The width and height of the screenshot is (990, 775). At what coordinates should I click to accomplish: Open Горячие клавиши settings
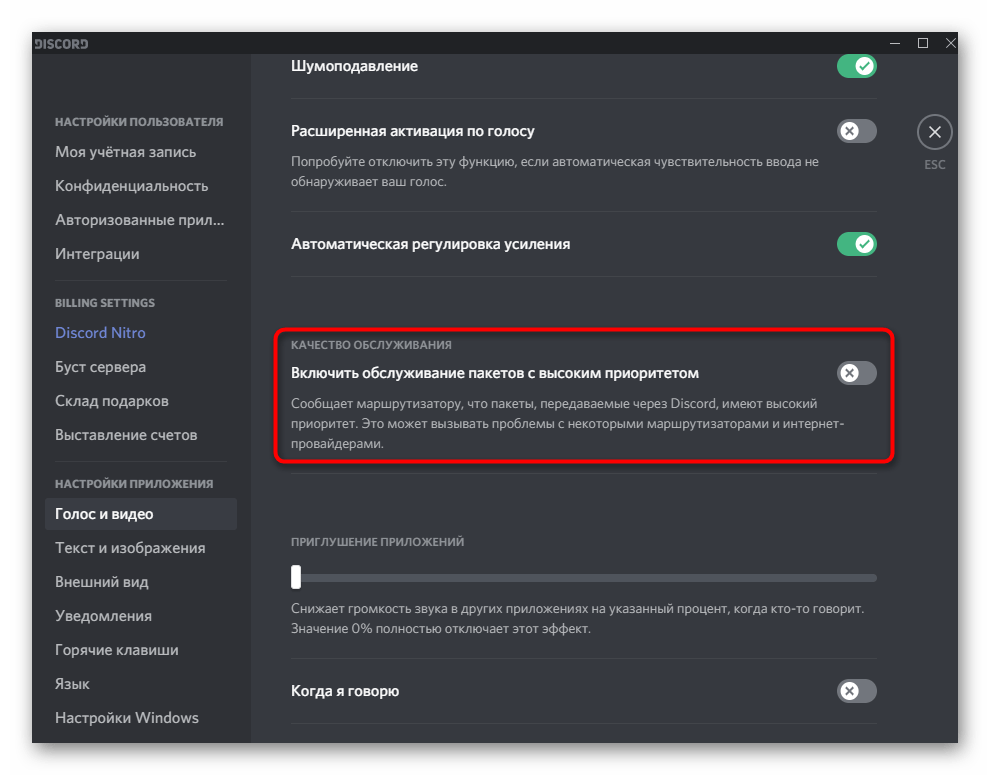[x=117, y=650]
